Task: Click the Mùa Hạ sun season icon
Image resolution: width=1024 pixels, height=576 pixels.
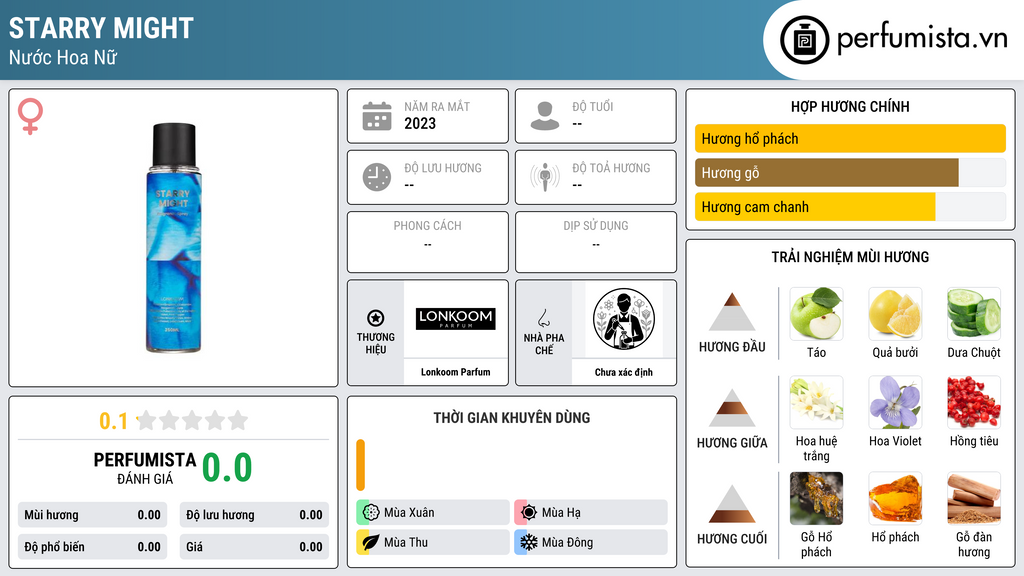Action: (529, 513)
